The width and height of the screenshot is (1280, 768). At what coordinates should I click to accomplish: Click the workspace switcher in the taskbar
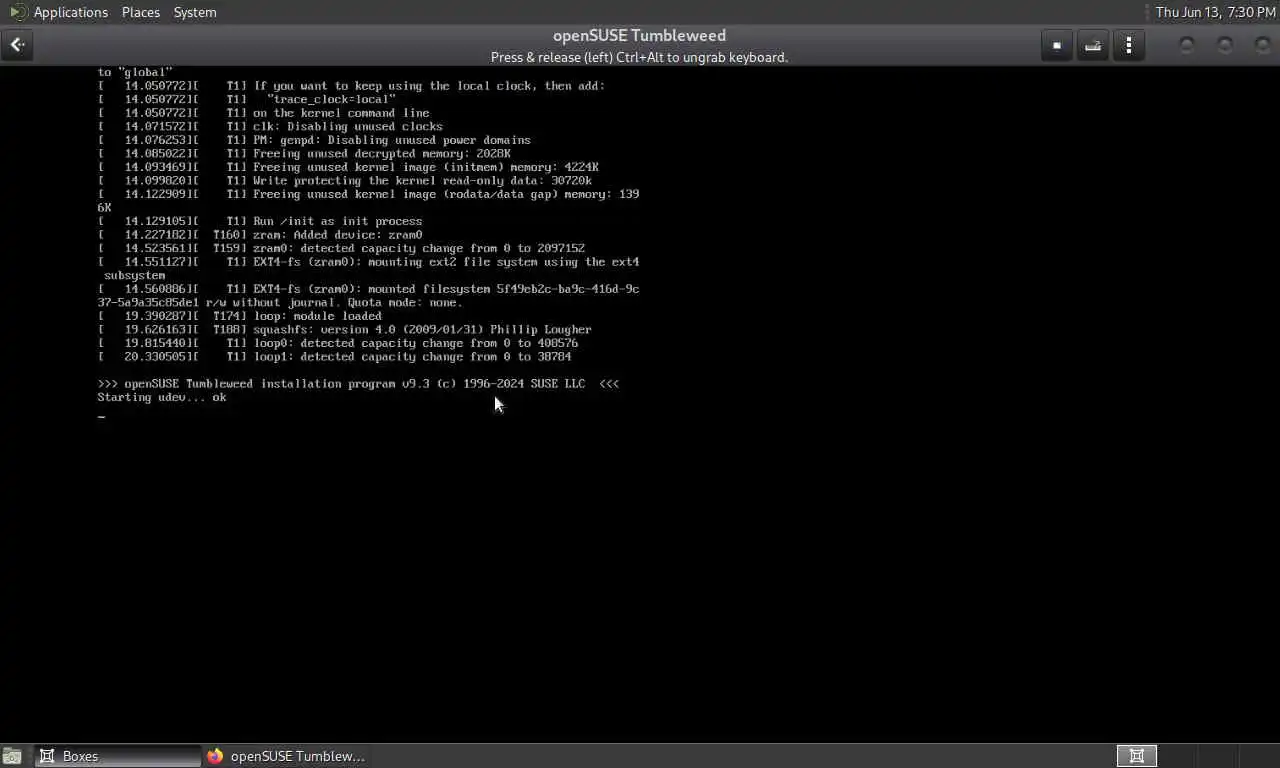pyautogui.click(x=1137, y=756)
